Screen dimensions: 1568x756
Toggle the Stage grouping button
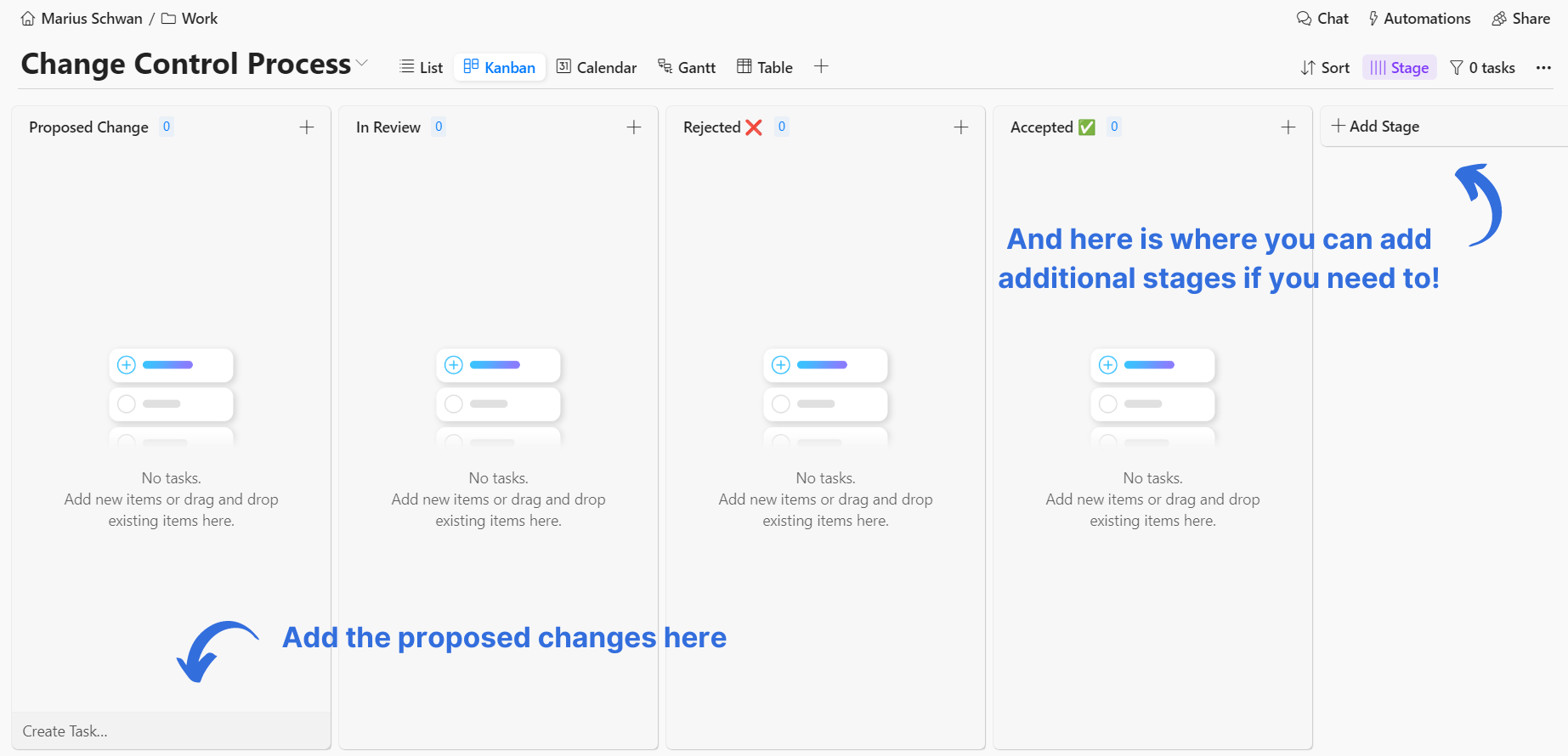[1399, 68]
